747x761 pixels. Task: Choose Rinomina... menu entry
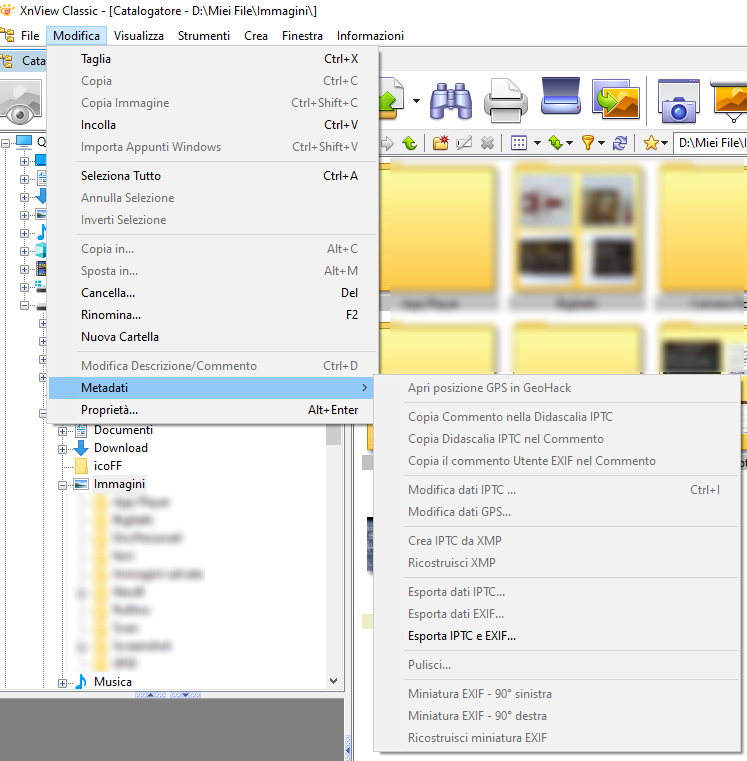(214, 314)
